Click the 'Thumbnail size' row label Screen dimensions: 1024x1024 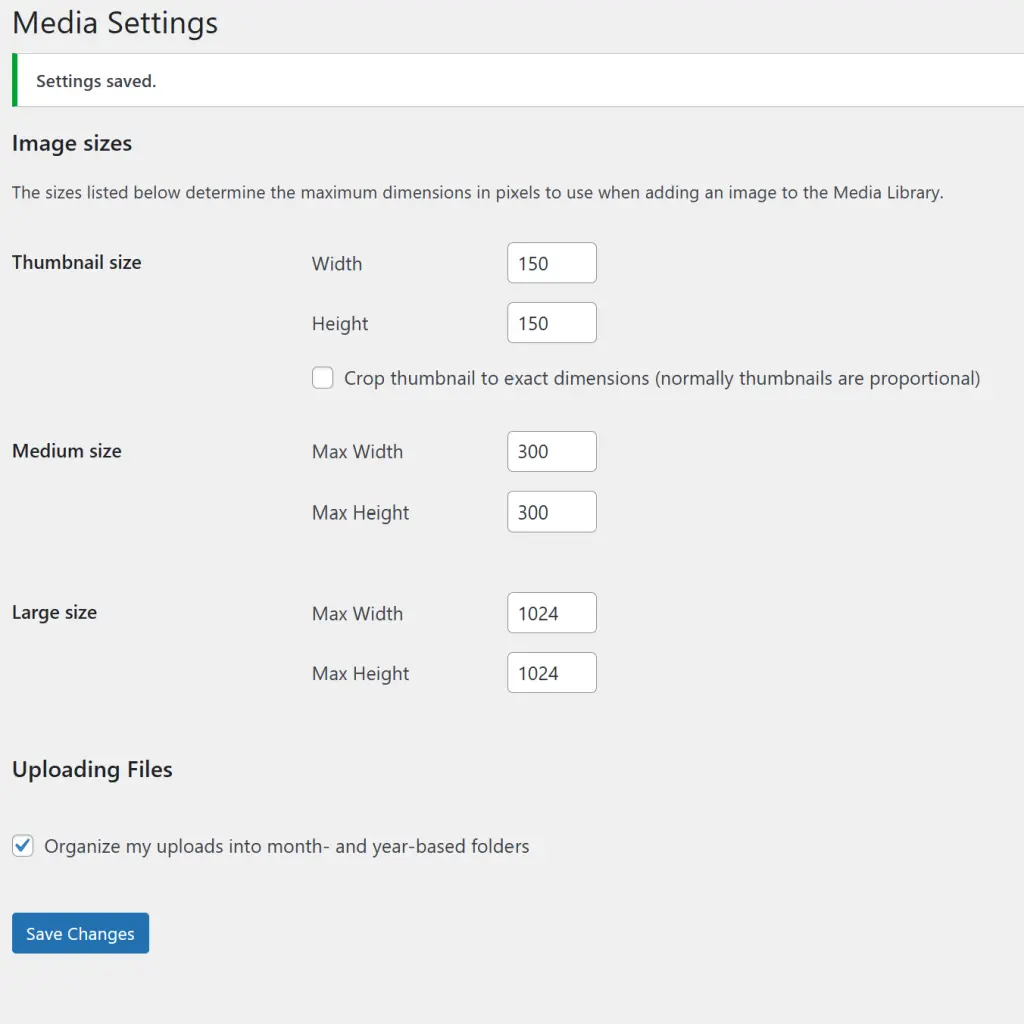[76, 263]
